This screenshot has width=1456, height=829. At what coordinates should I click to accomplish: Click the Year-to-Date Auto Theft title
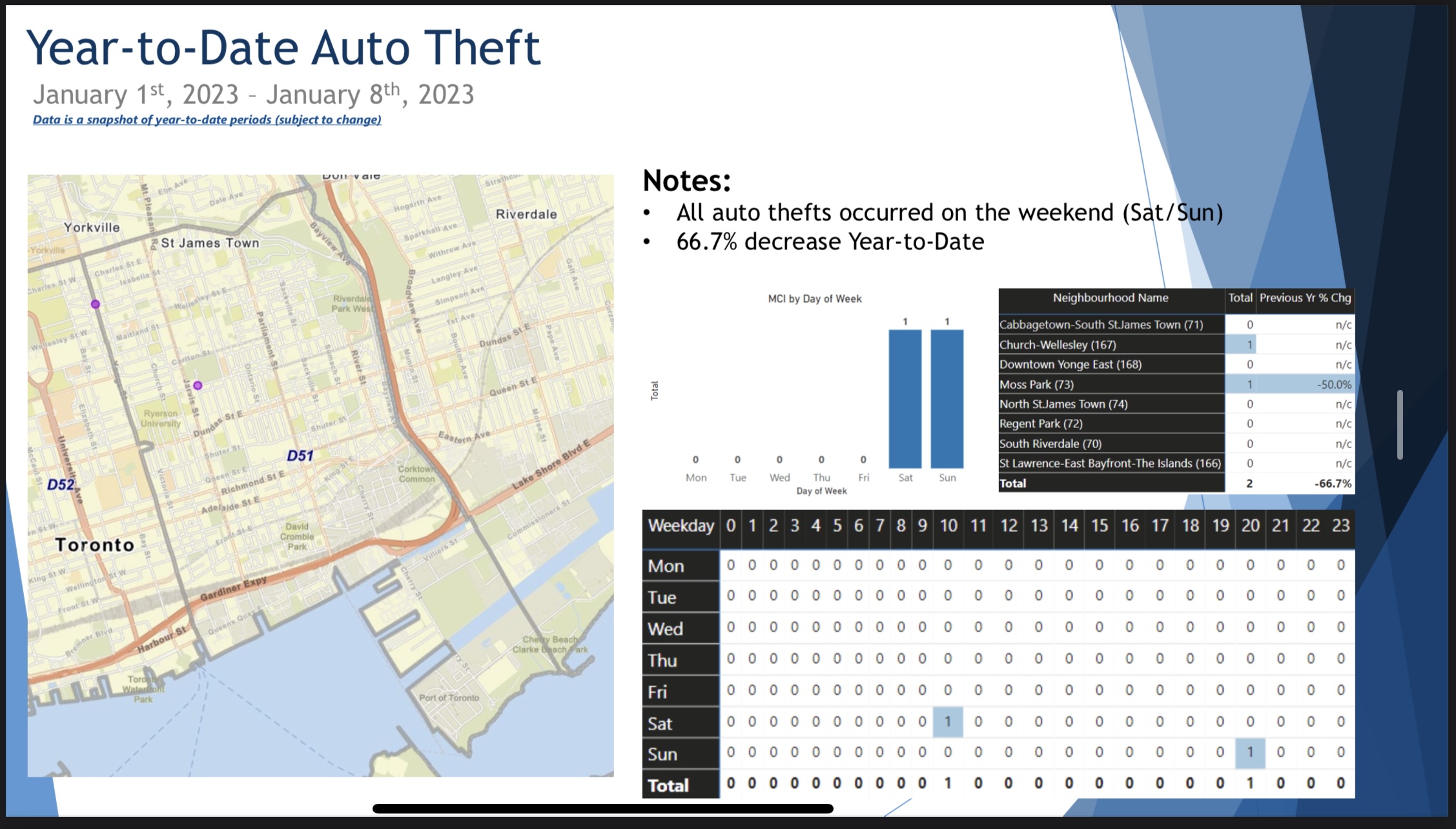click(283, 48)
